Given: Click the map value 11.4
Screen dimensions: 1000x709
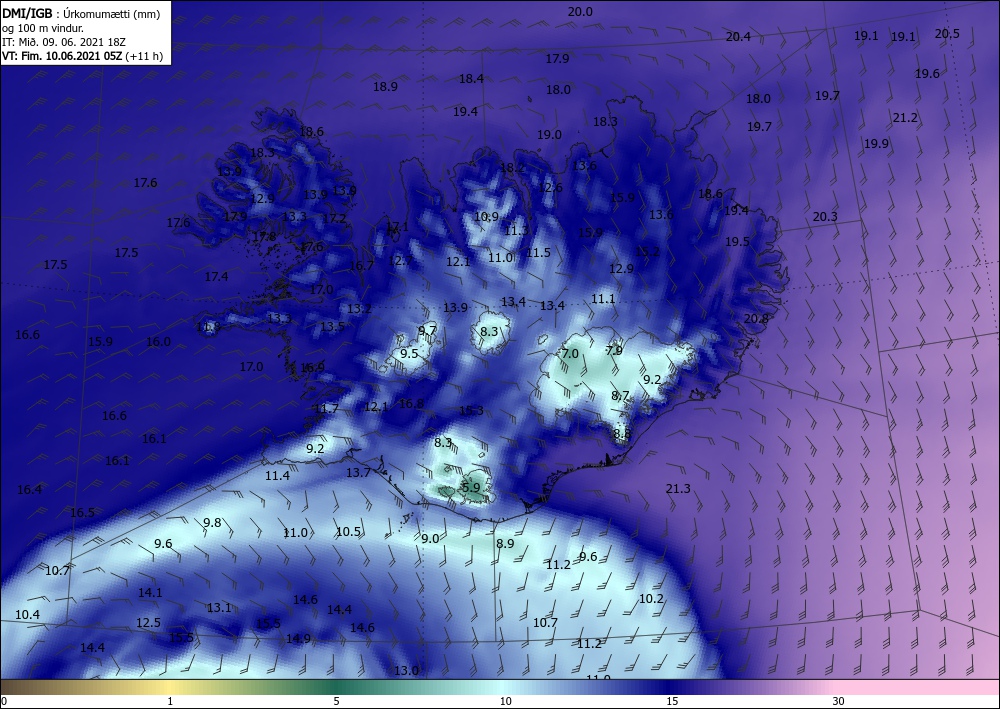Looking at the screenshot, I should [x=277, y=476].
